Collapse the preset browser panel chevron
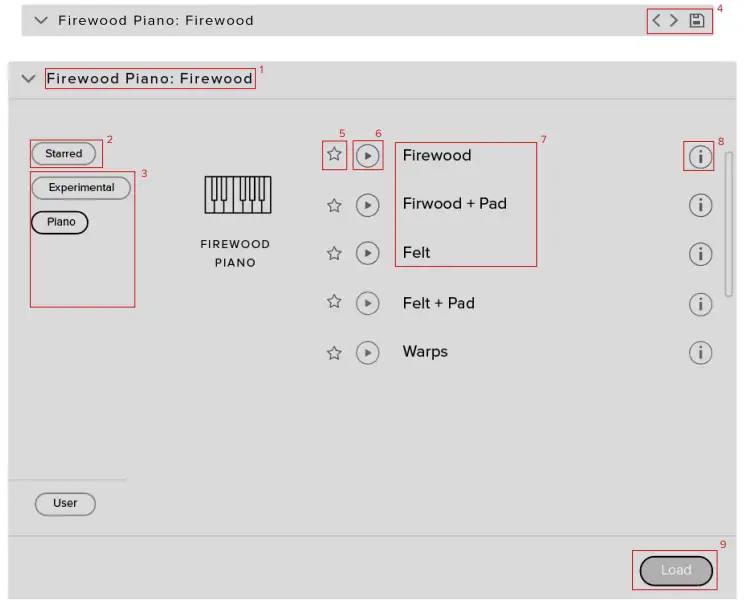 (x=28, y=79)
